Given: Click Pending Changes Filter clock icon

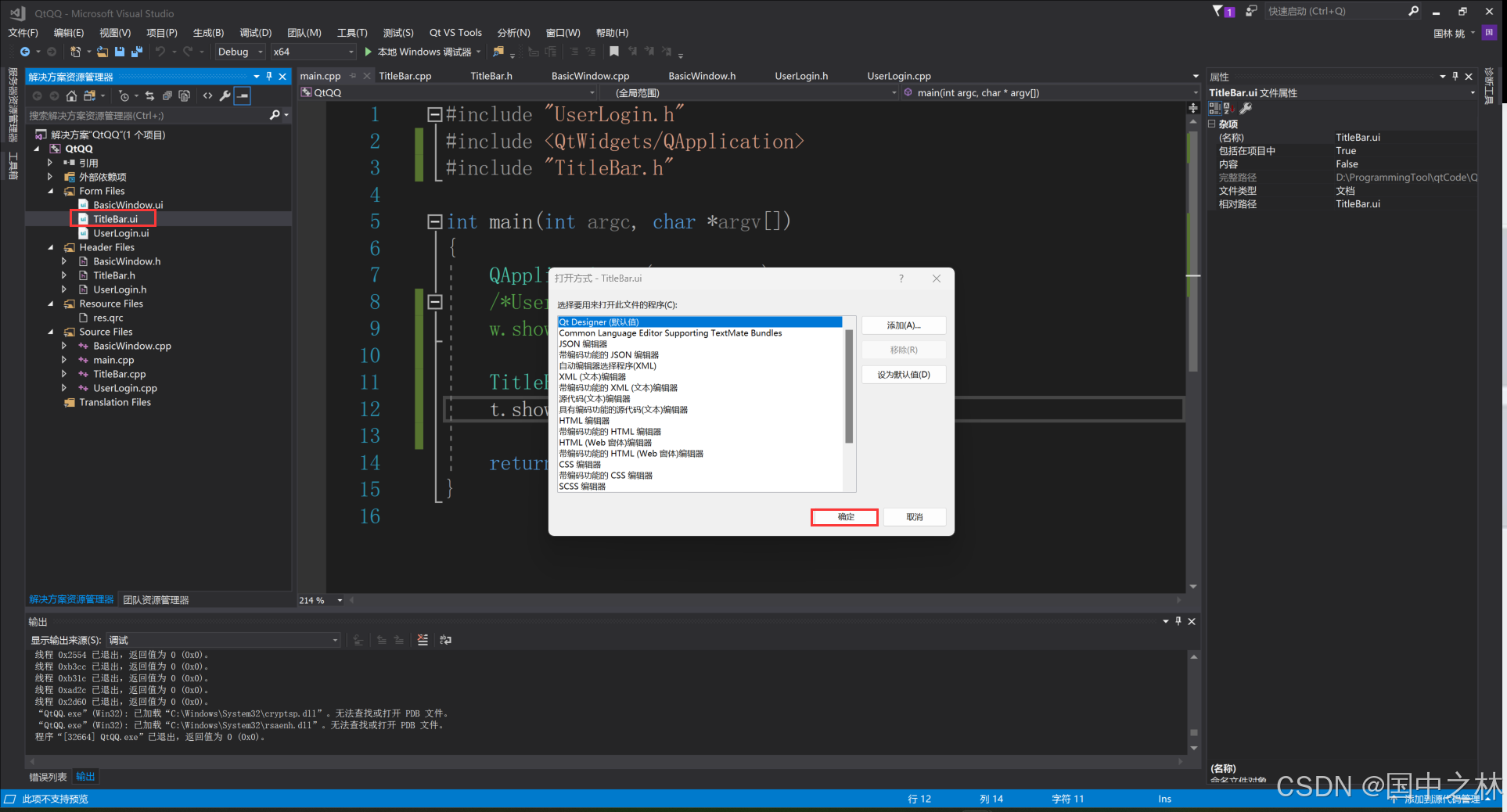Looking at the screenshot, I should click(124, 95).
